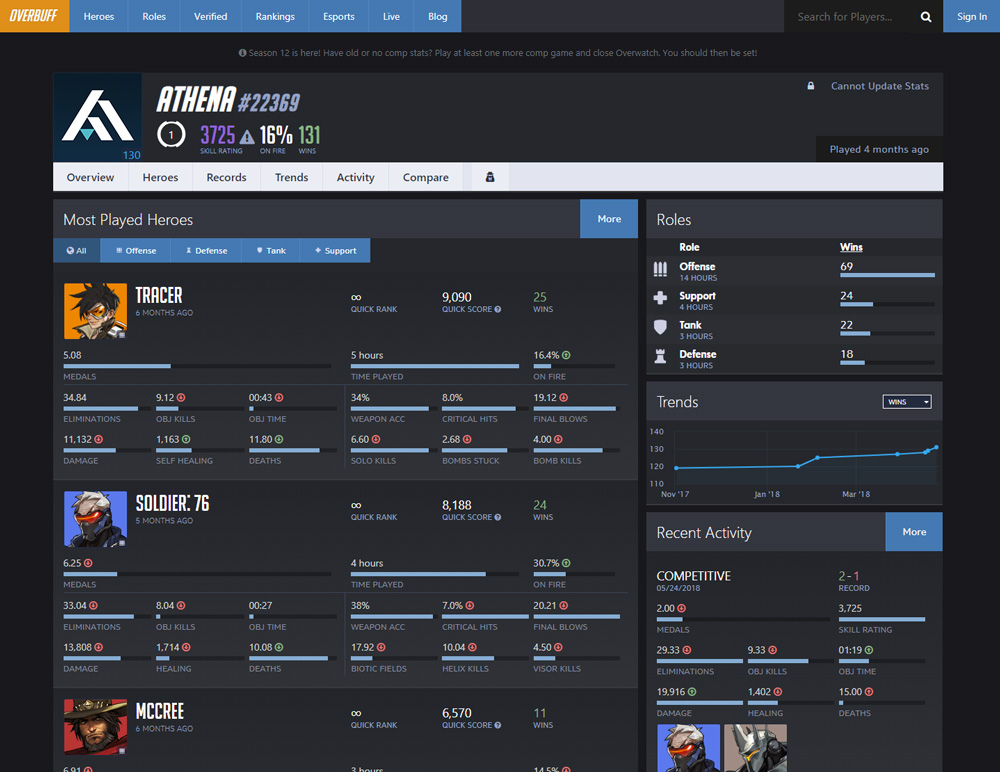Filter heroes by Offense
This screenshot has height=772, width=1000.
136,251
